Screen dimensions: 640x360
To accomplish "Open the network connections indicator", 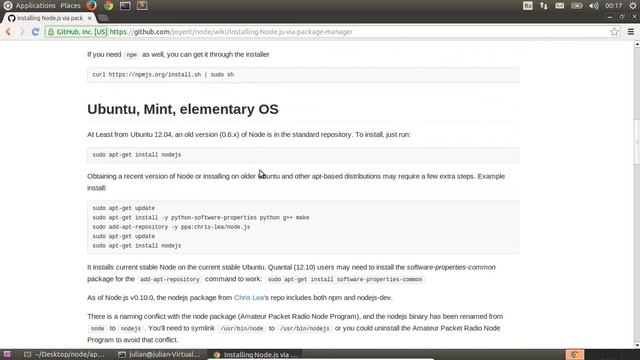I will (544, 6).
